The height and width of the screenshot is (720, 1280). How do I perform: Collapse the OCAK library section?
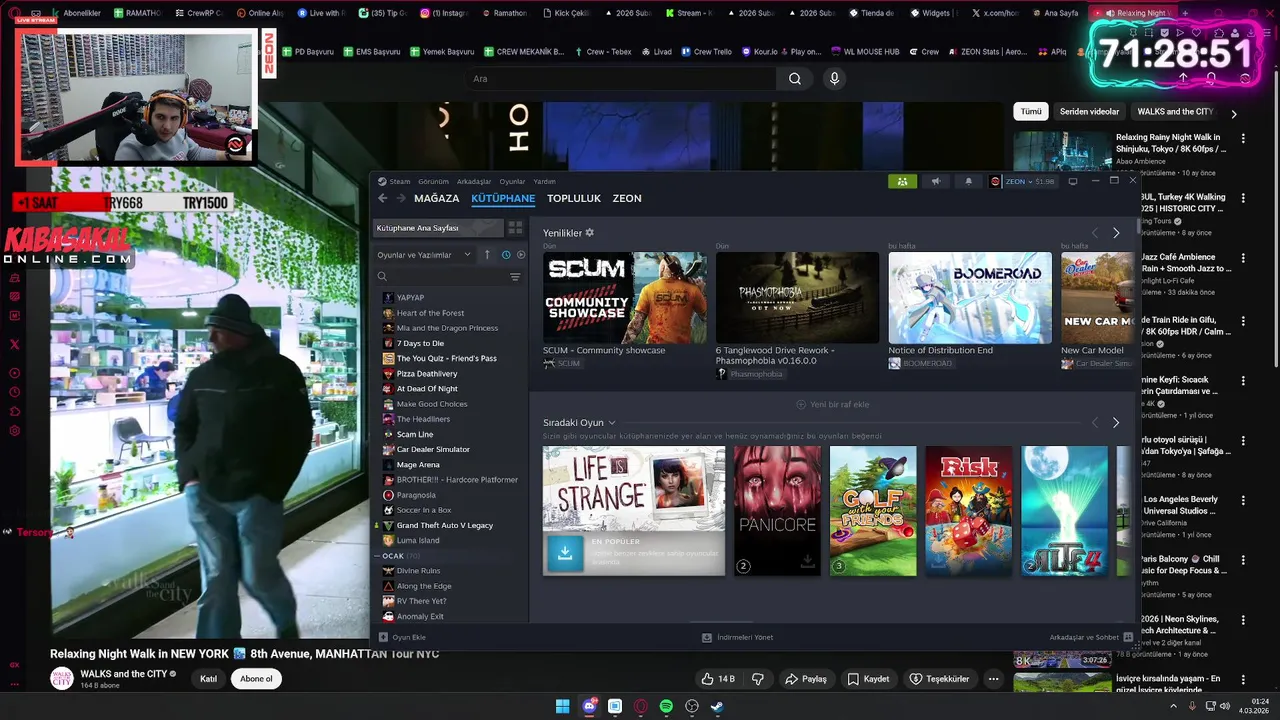click(378, 556)
